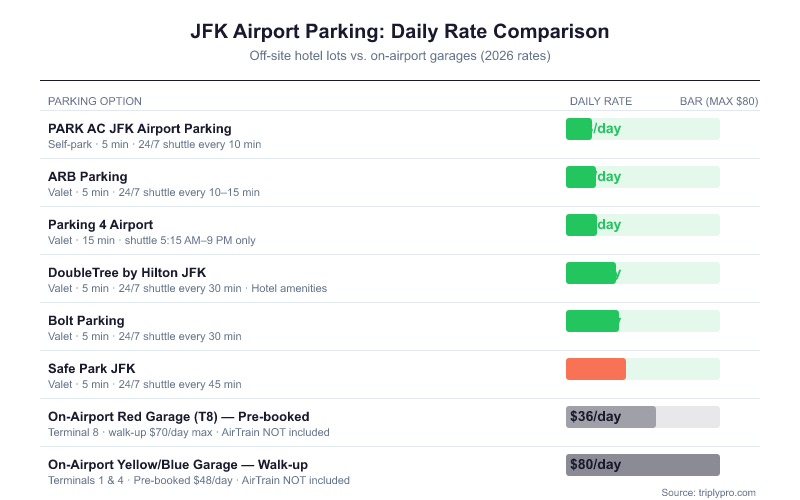Select the ARB Parking row title
800x500 pixels.
(x=87, y=176)
